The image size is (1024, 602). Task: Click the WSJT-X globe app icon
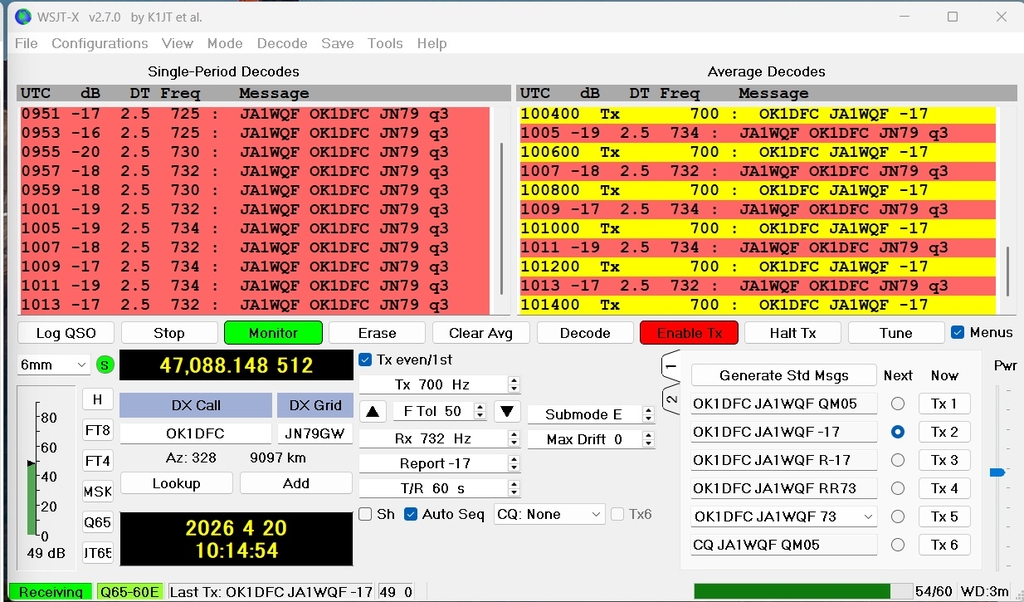(x=23, y=17)
